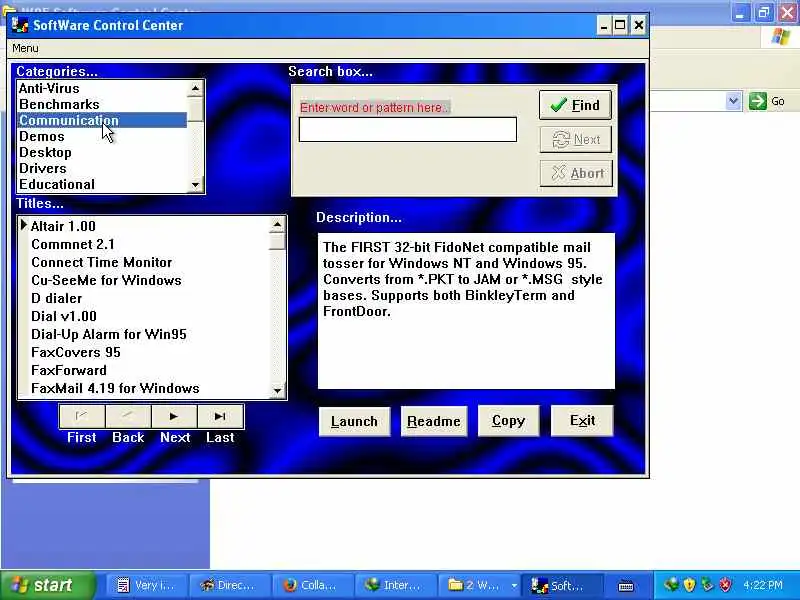Switch to 'Direc...' taskbar window
Viewport: 800px width, 600px height.
coord(230,585)
